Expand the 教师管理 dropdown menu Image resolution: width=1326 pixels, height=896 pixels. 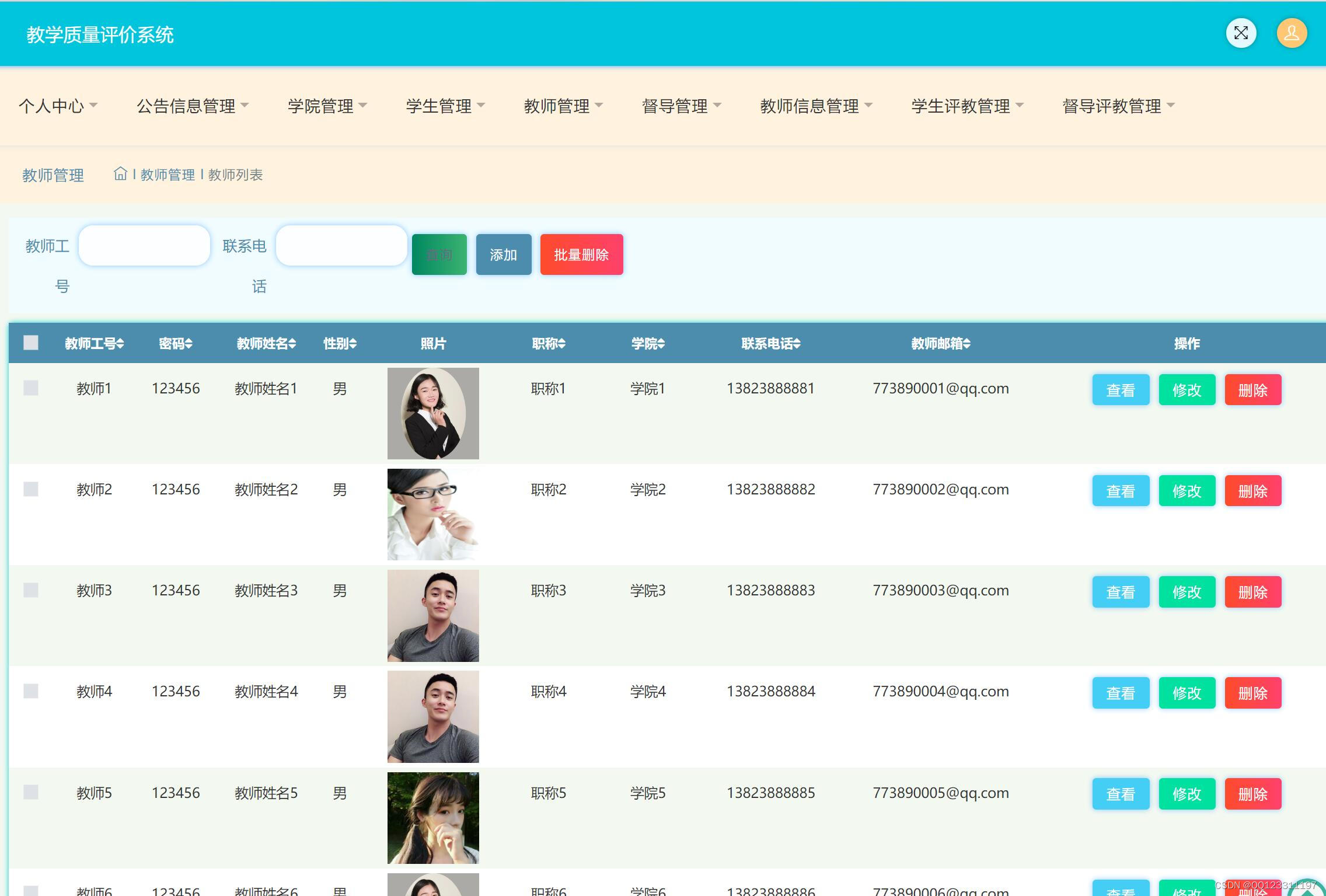pyautogui.click(x=563, y=106)
